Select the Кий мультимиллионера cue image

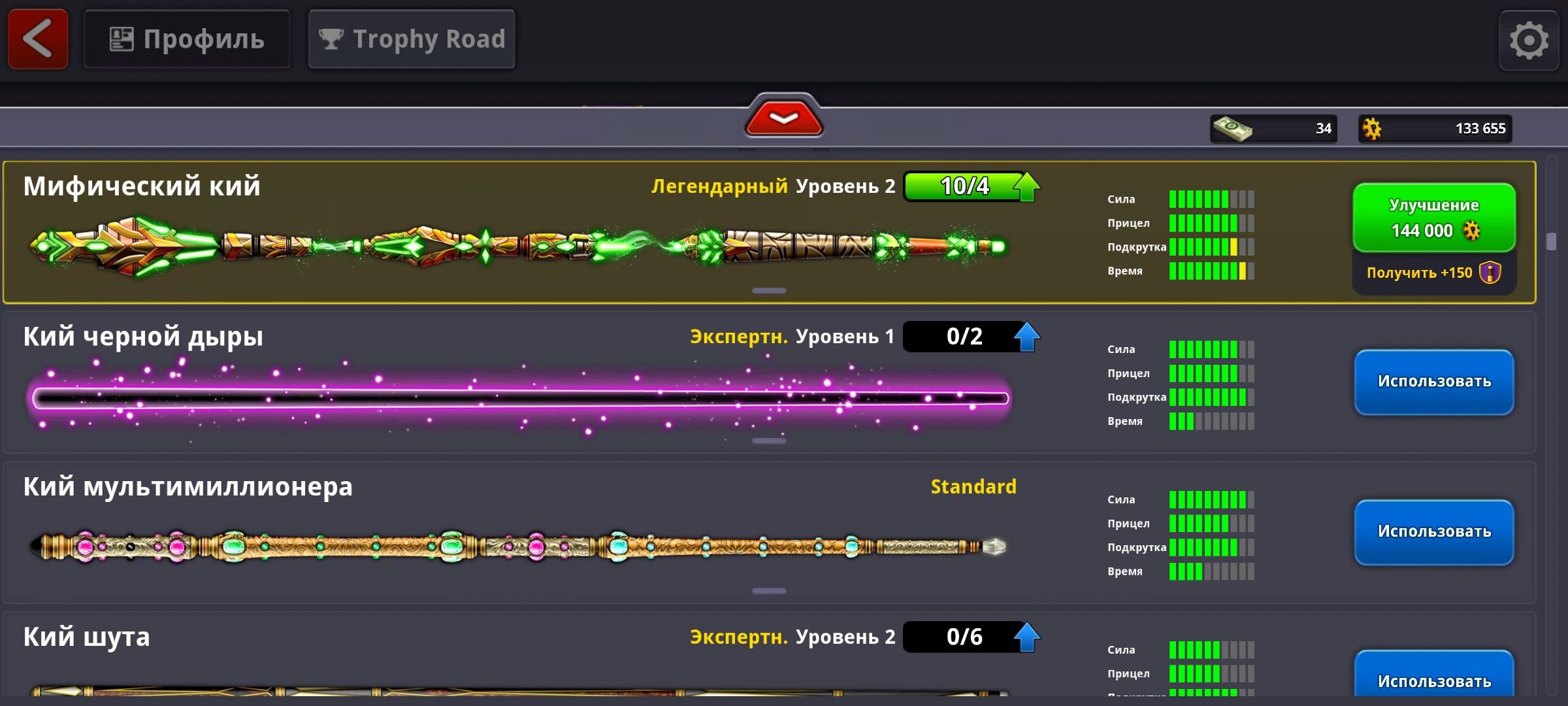pyautogui.click(x=517, y=546)
